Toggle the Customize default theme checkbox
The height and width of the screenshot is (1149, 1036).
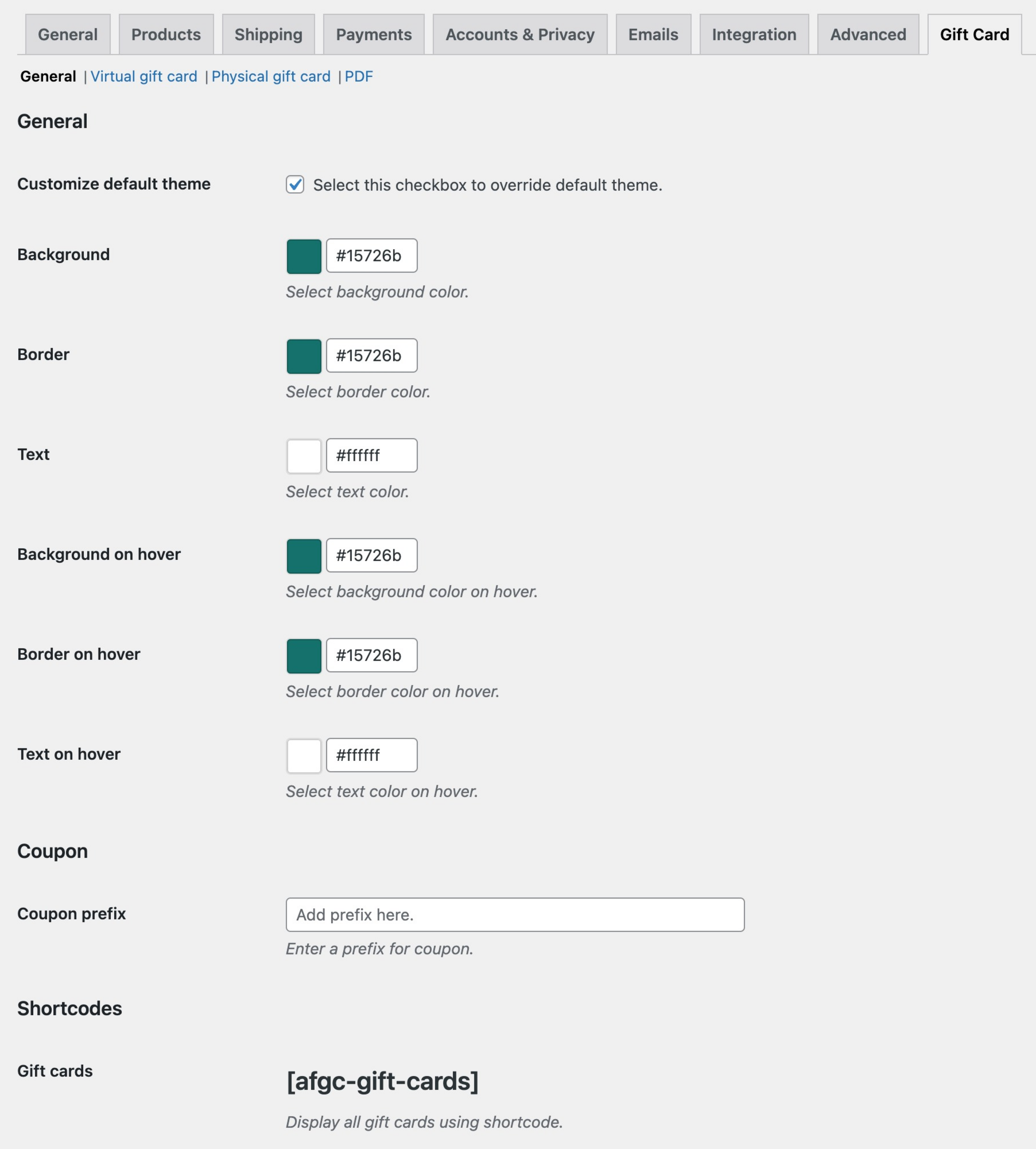295,185
